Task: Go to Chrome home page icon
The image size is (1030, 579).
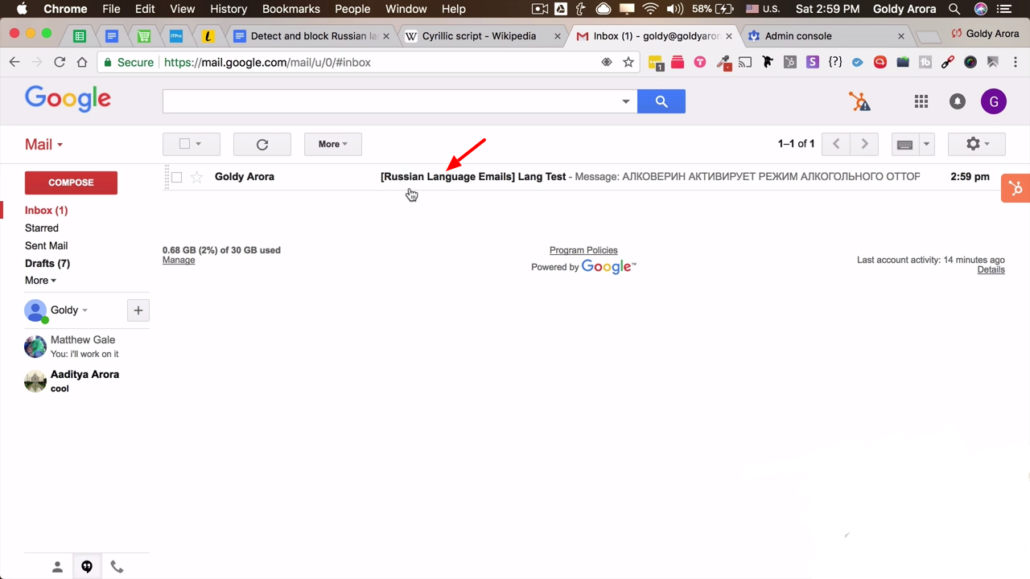Action: point(81,62)
